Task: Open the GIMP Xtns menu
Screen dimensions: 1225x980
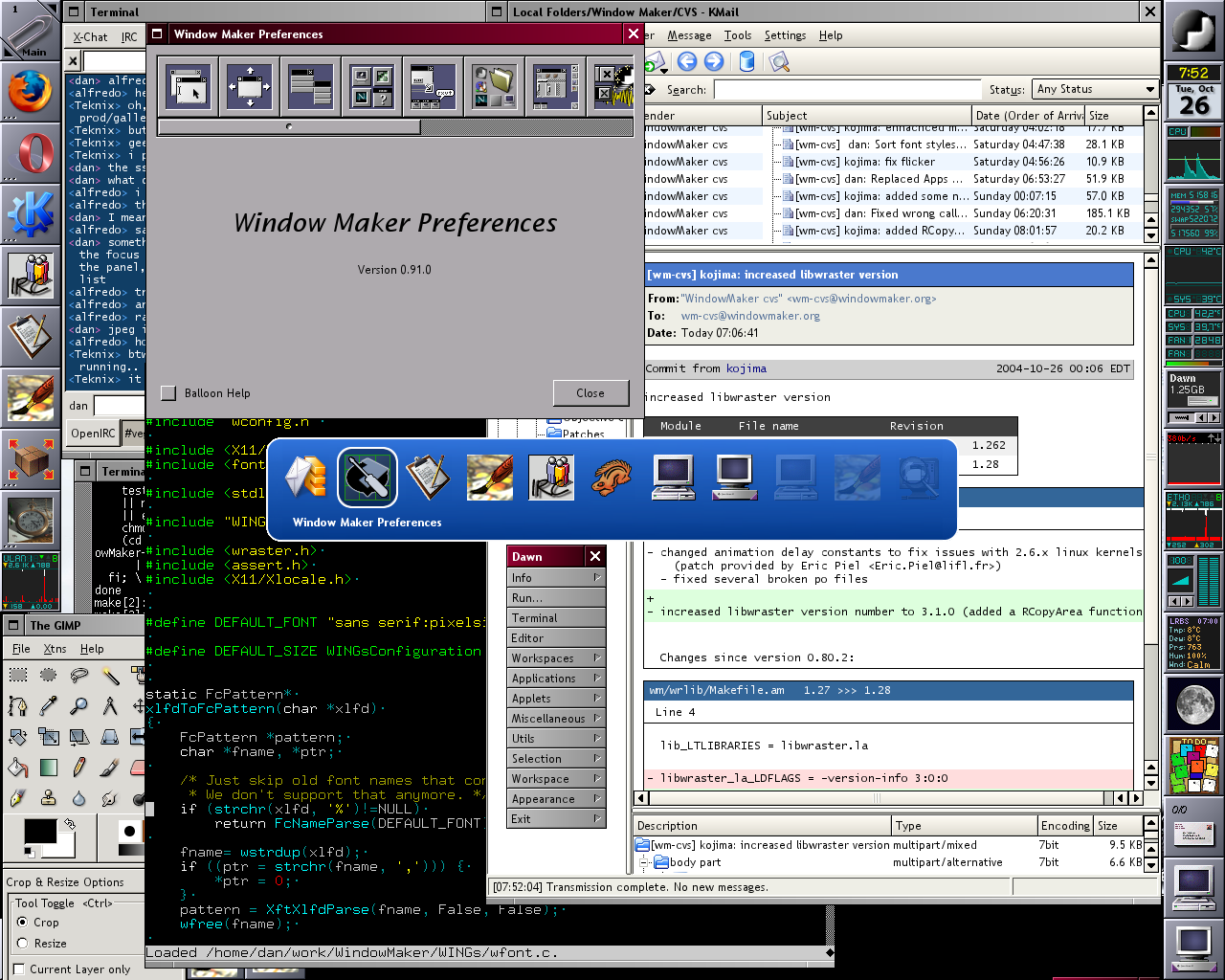Action: 56,649
